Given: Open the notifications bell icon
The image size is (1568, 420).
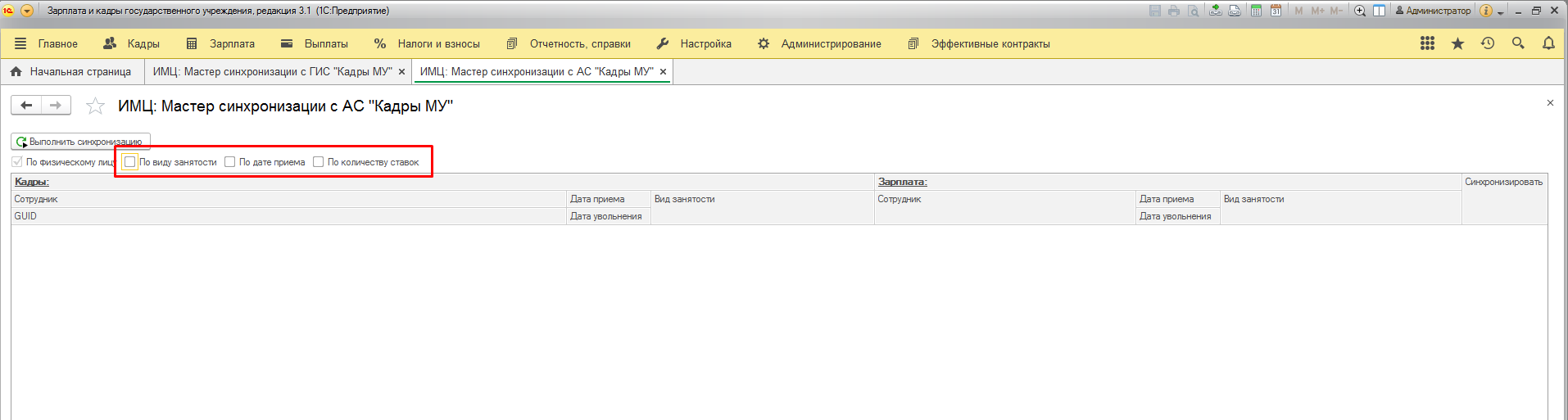Looking at the screenshot, I should pyautogui.click(x=1548, y=43).
